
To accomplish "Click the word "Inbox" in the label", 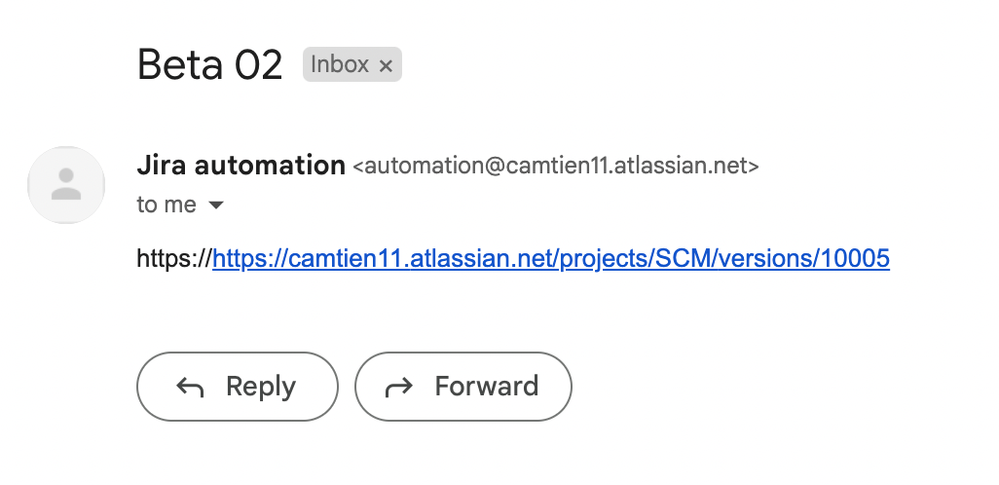I will (x=340, y=64).
